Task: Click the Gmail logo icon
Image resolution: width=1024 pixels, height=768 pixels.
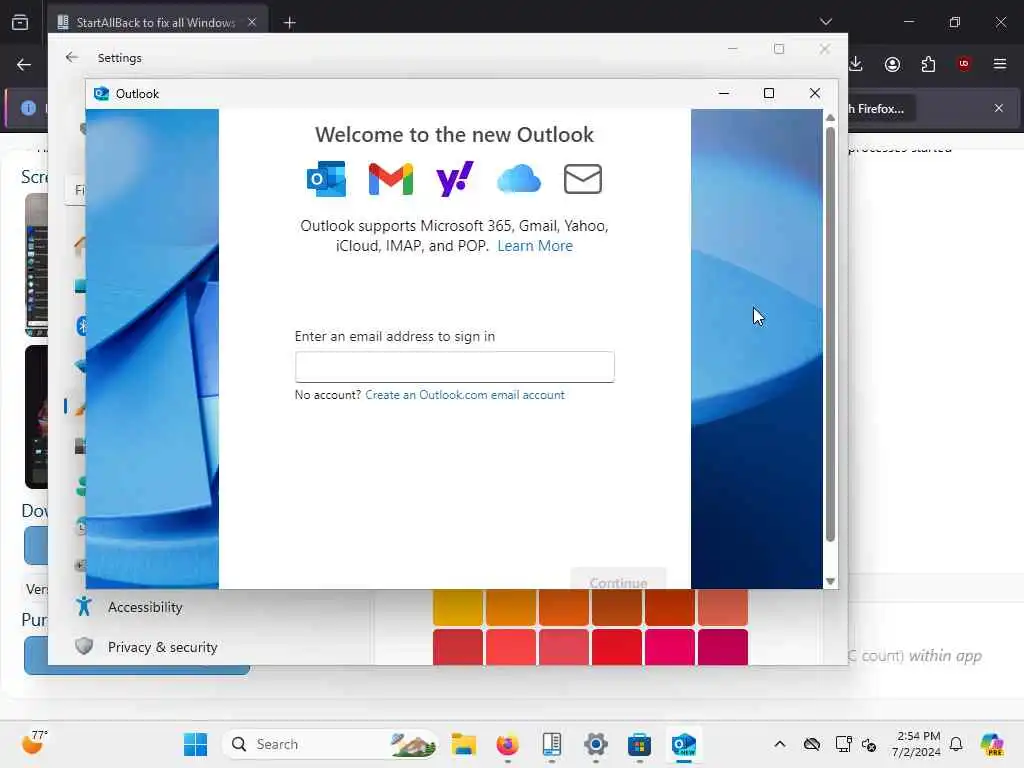Action: pyautogui.click(x=391, y=179)
